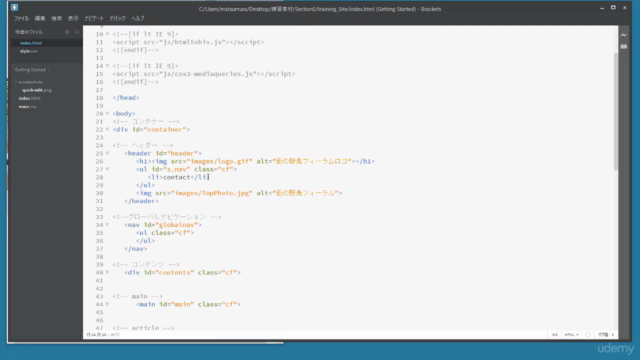Open Extension Manager icon in right toolbar
The width and height of the screenshot is (640, 360).
coord(624,47)
